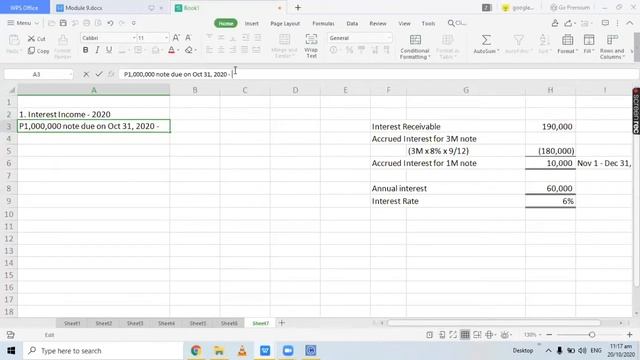The height and width of the screenshot is (360, 640).
Task: Click the Windows Start button
Action: tap(11, 351)
